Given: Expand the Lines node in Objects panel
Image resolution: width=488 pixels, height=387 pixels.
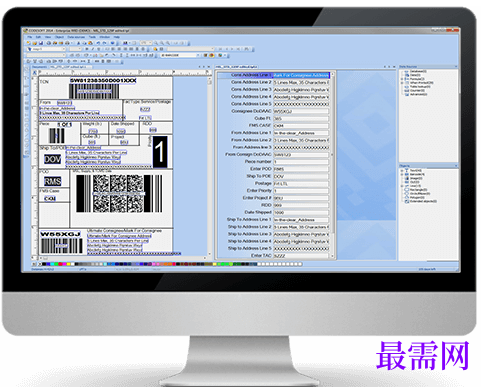Looking at the screenshot, I should [402, 186].
